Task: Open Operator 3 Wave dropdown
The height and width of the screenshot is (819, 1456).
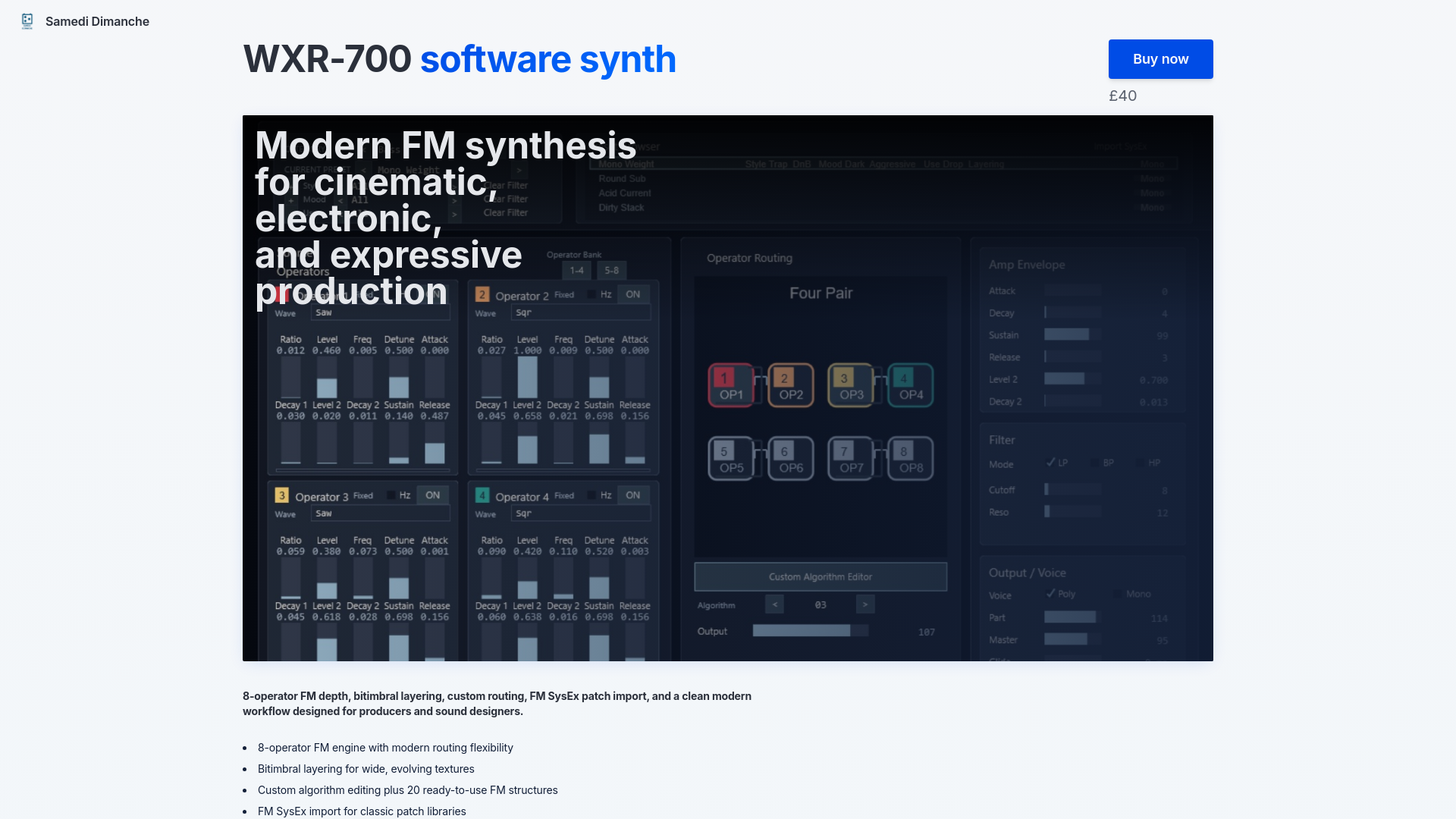Action: point(380,513)
